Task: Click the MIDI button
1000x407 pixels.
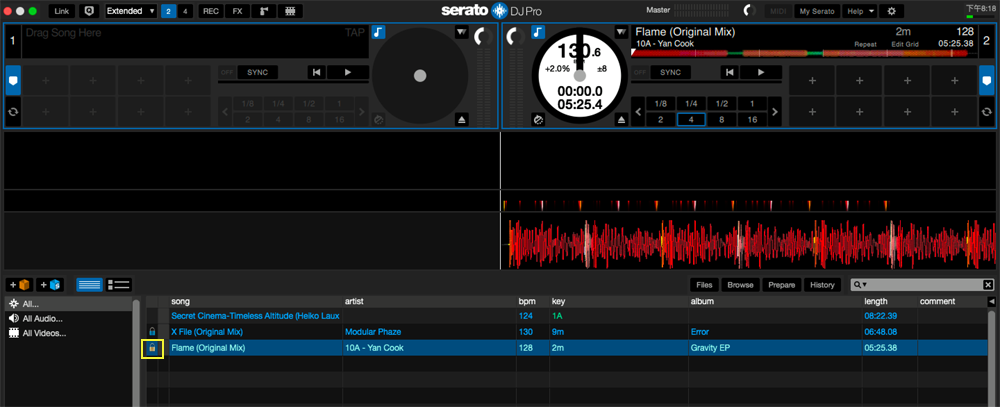Action: click(777, 11)
